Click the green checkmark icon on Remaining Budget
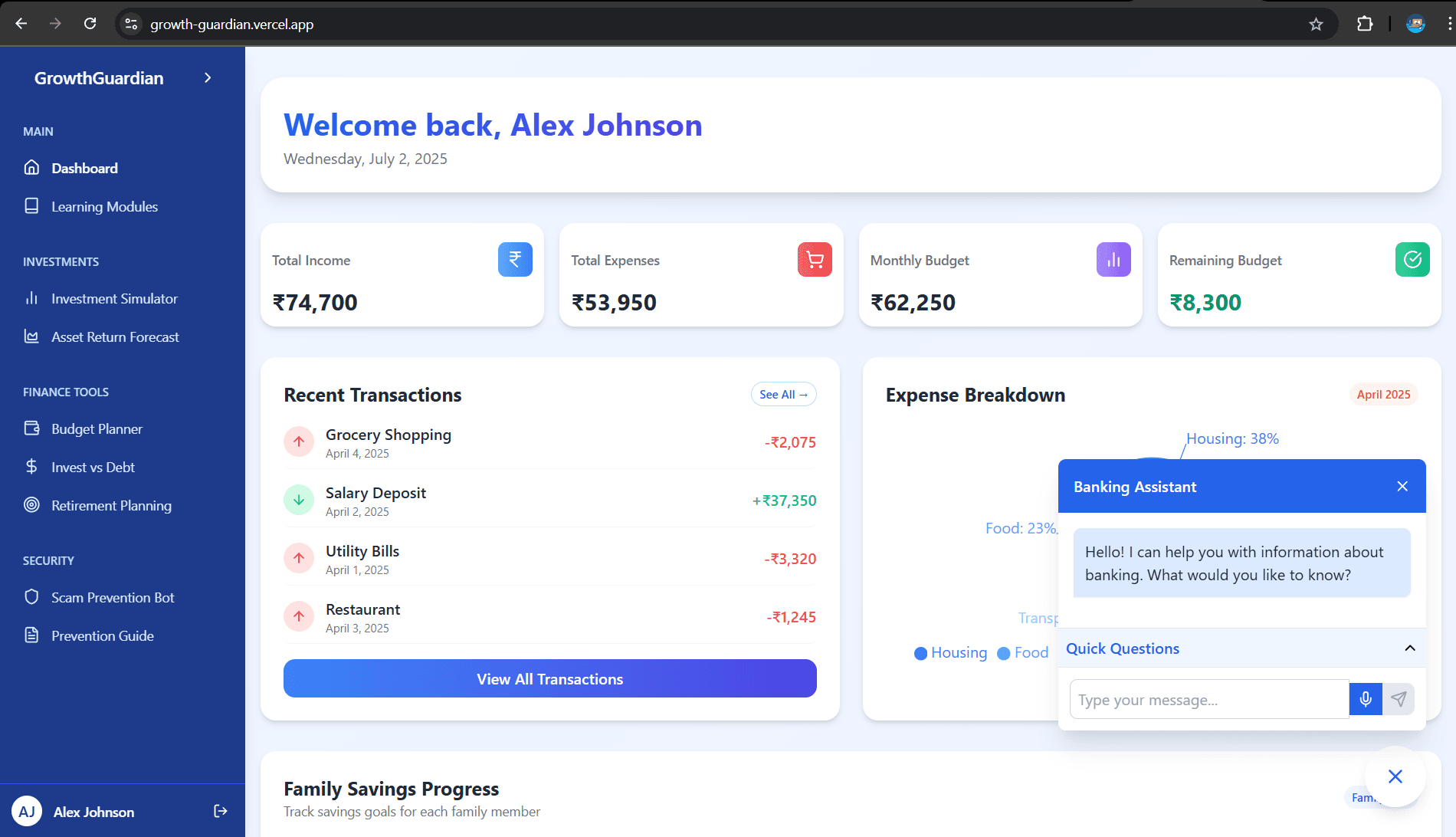Screen dimensions: 1456x837 coord(1413,259)
